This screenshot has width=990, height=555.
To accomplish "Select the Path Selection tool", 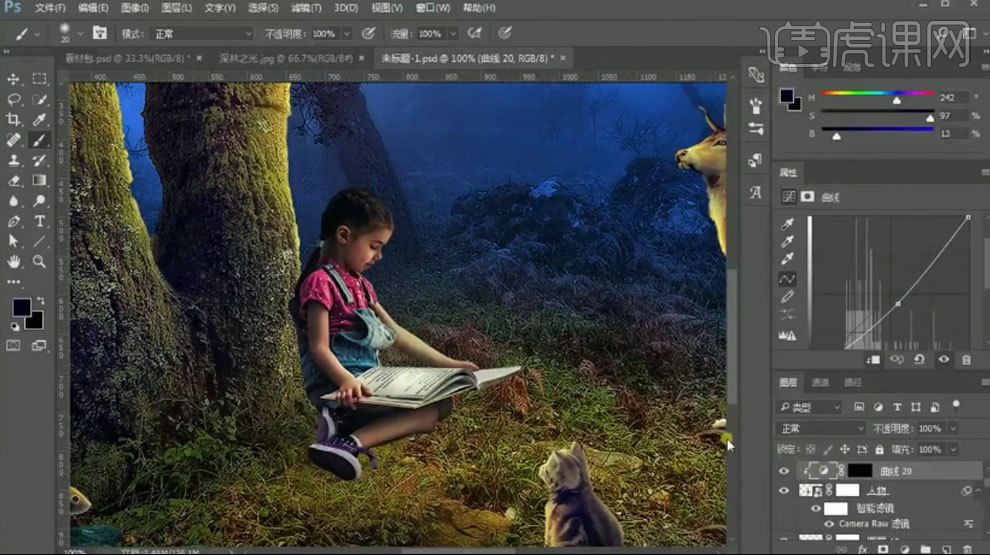I will [x=13, y=241].
